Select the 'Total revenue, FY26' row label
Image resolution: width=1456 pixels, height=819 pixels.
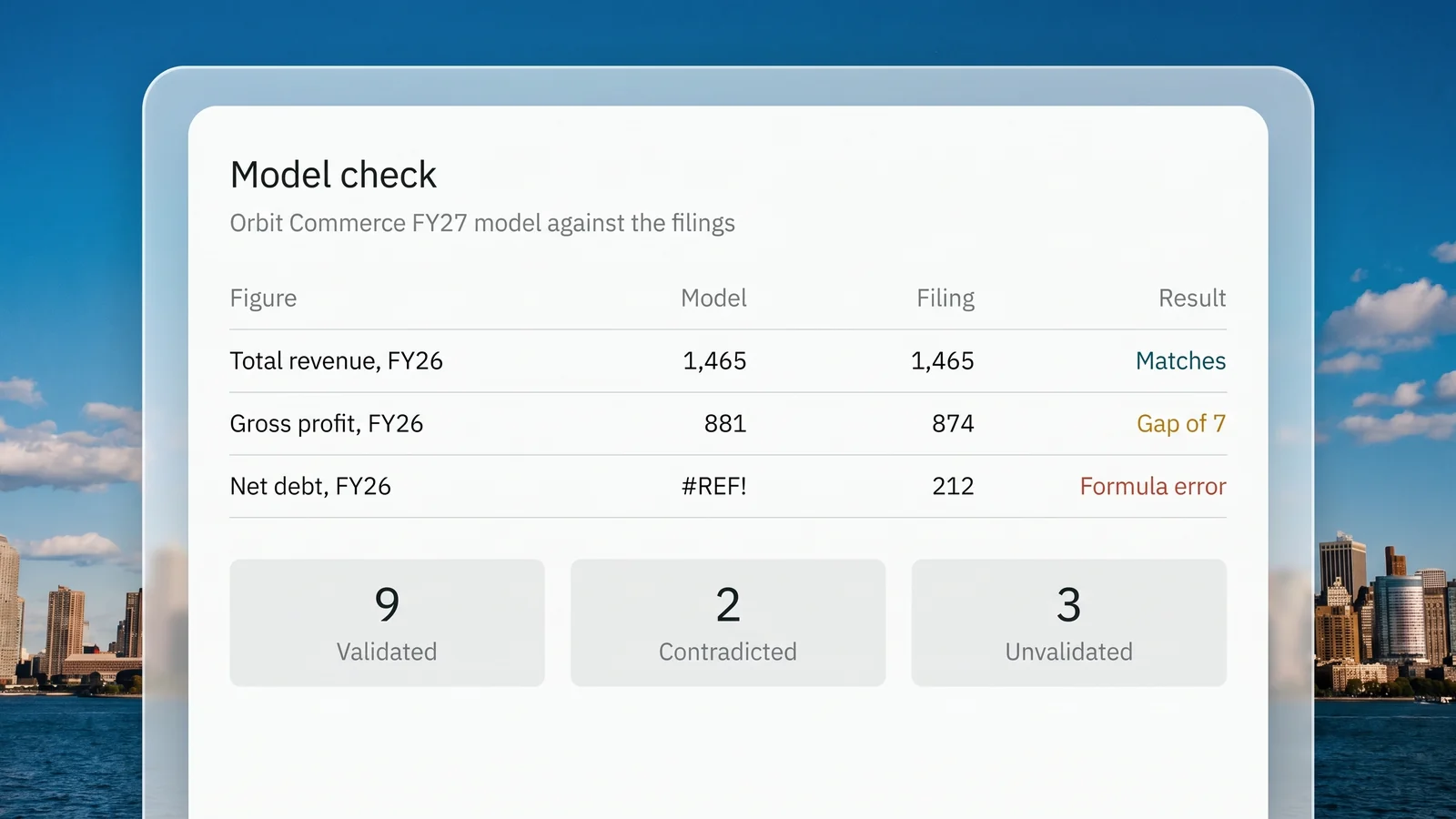(337, 361)
